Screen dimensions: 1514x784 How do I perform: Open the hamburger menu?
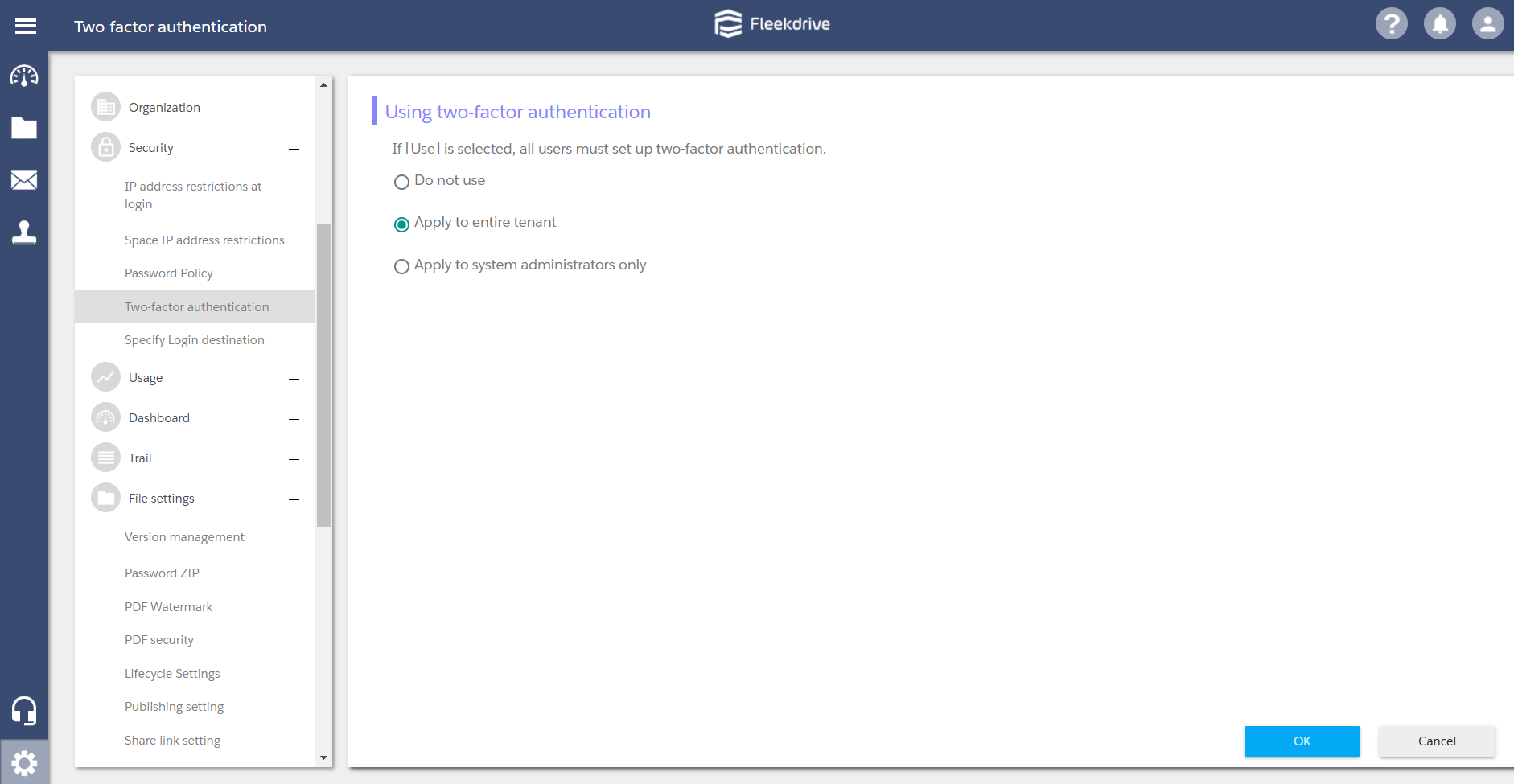(x=26, y=27)
